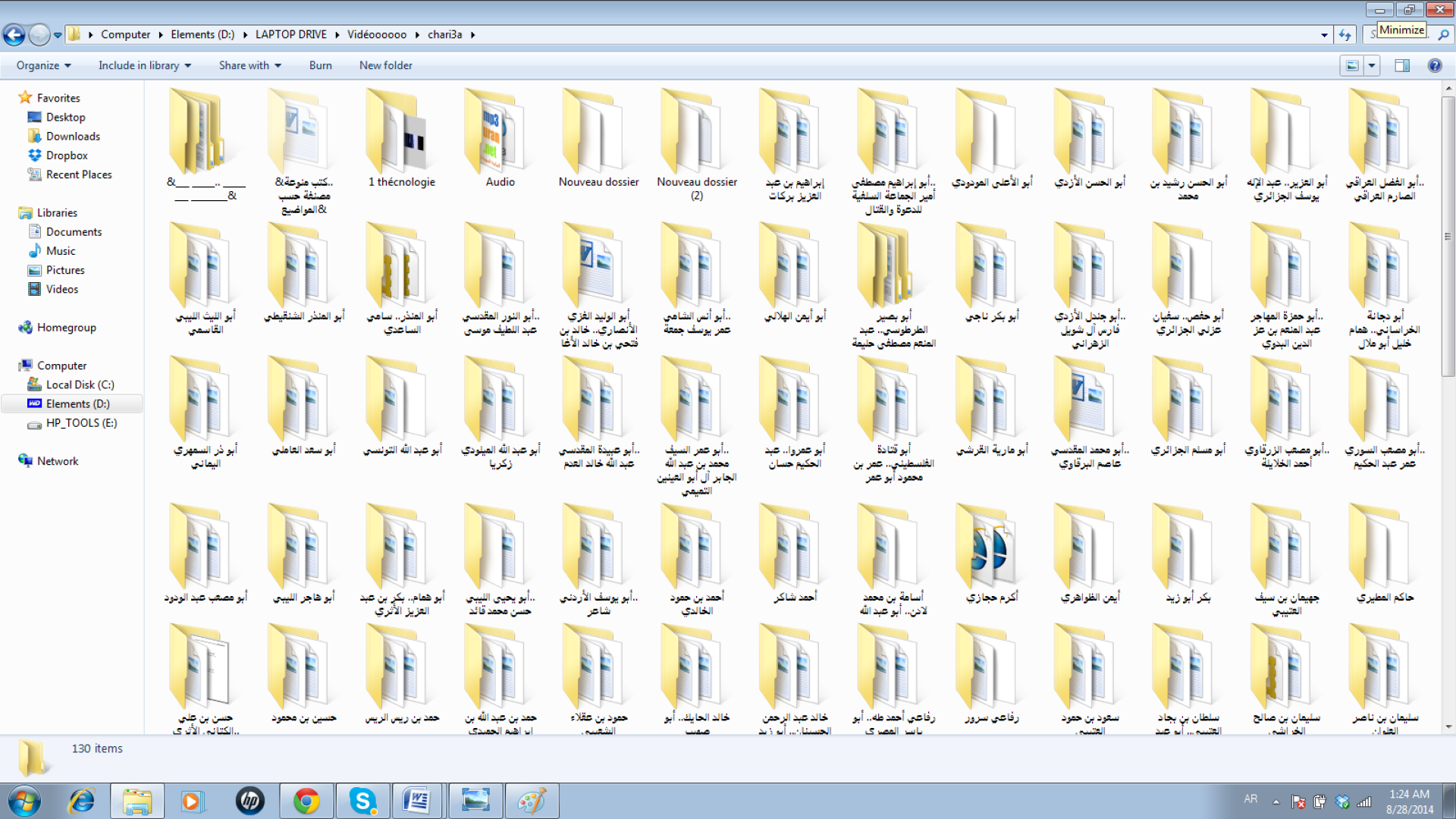Toggle the preview pane button
This screenshot has height=819, width=1456.
(1402, 66)
